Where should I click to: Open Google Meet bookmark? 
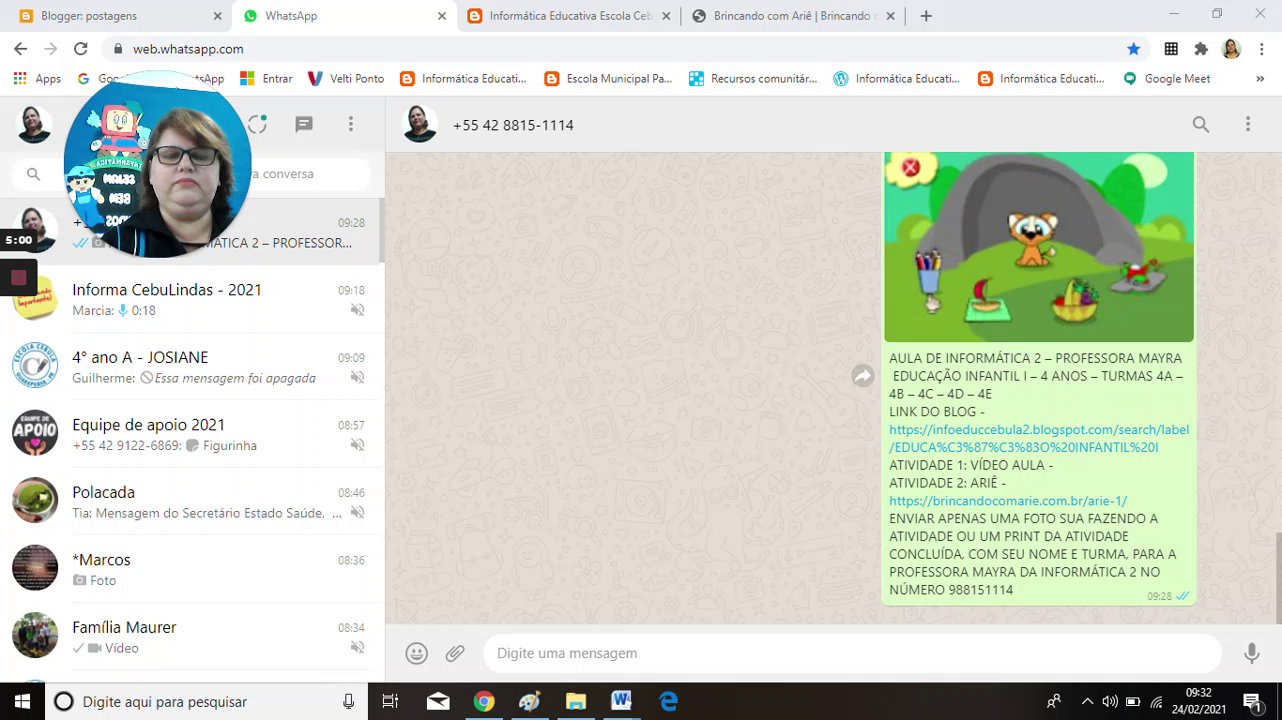click(x=1166, y=79)
